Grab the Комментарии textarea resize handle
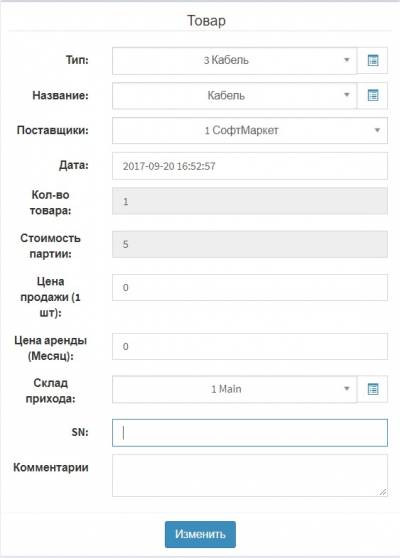Screen dimensions: 400x558 383,492
